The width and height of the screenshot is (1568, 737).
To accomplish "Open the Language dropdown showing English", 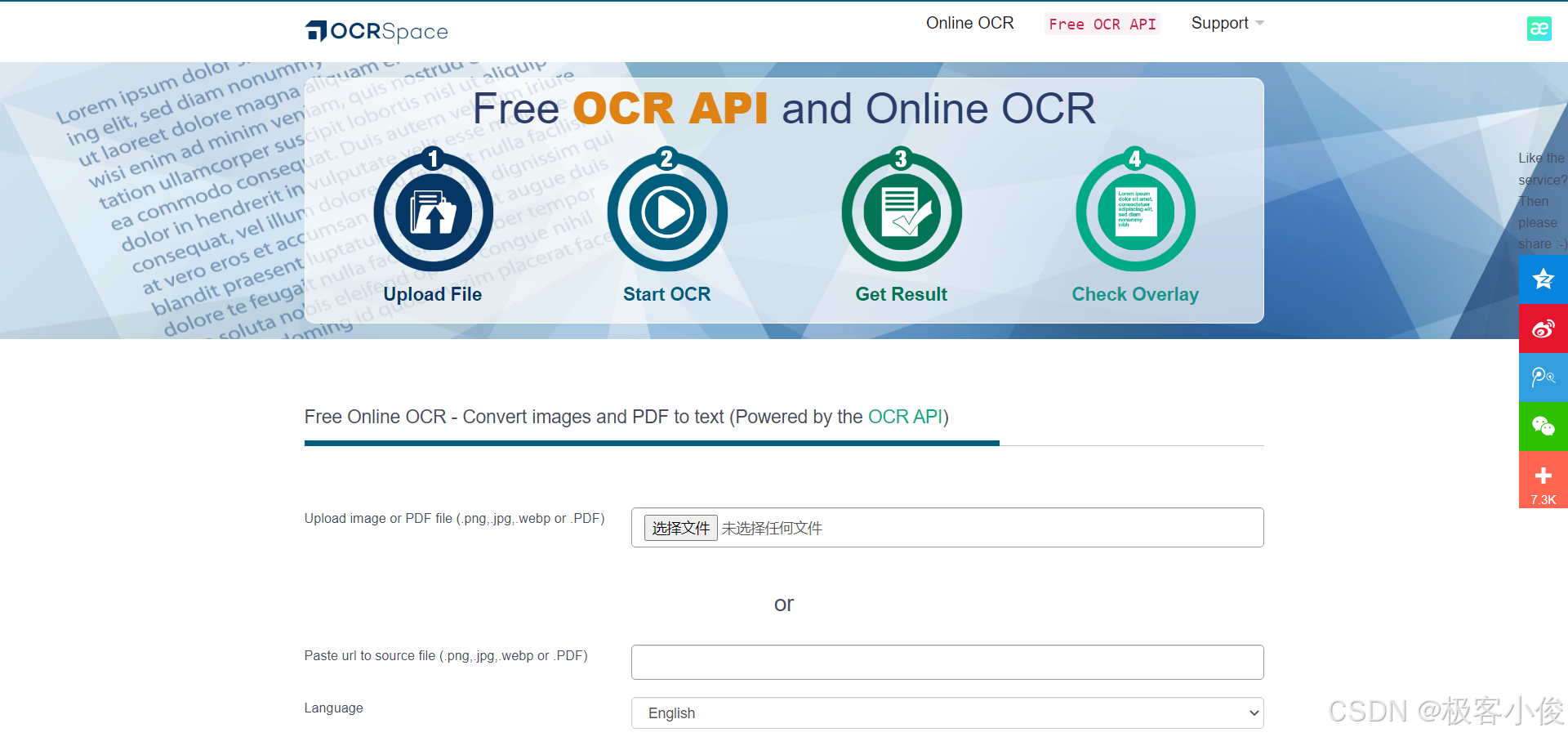I will pyautogui.click(x=947, y=713).
